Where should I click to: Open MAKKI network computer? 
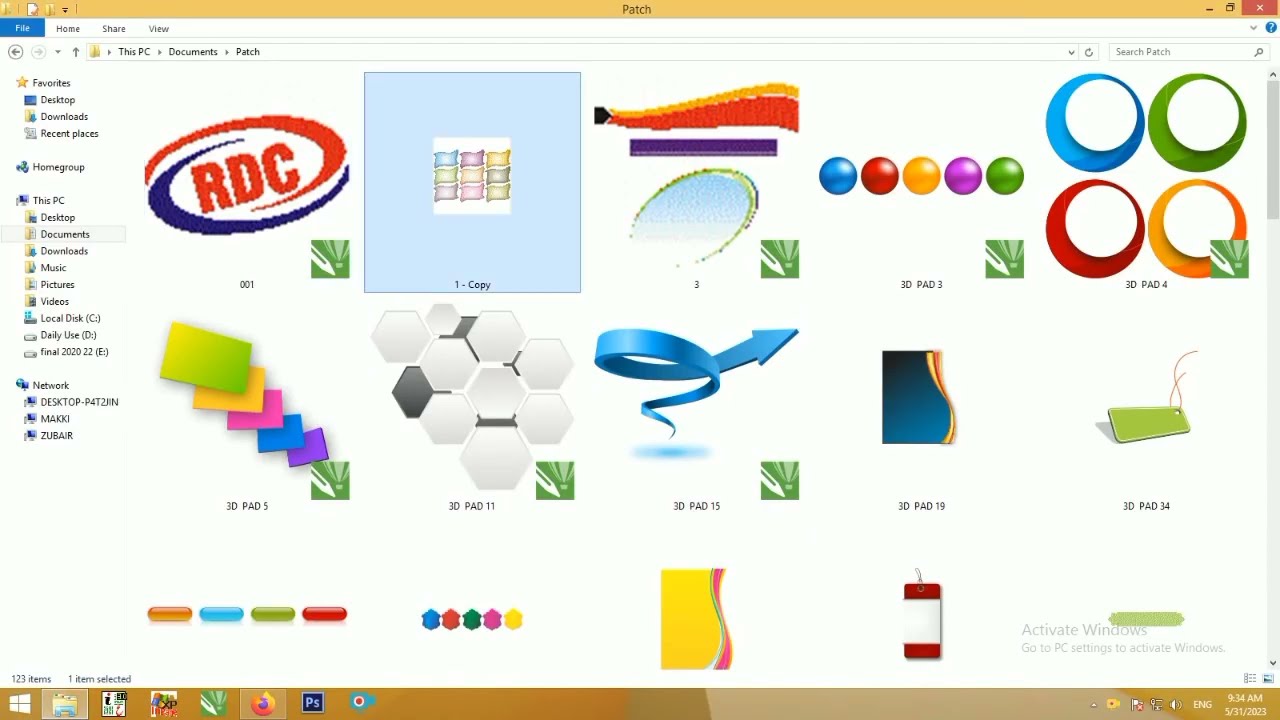(55, 419)
